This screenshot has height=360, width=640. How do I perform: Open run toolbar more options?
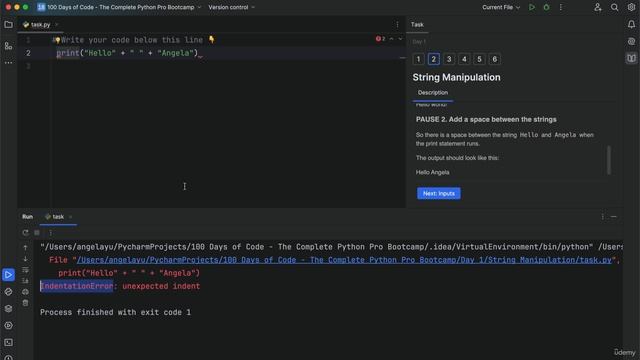50,233
